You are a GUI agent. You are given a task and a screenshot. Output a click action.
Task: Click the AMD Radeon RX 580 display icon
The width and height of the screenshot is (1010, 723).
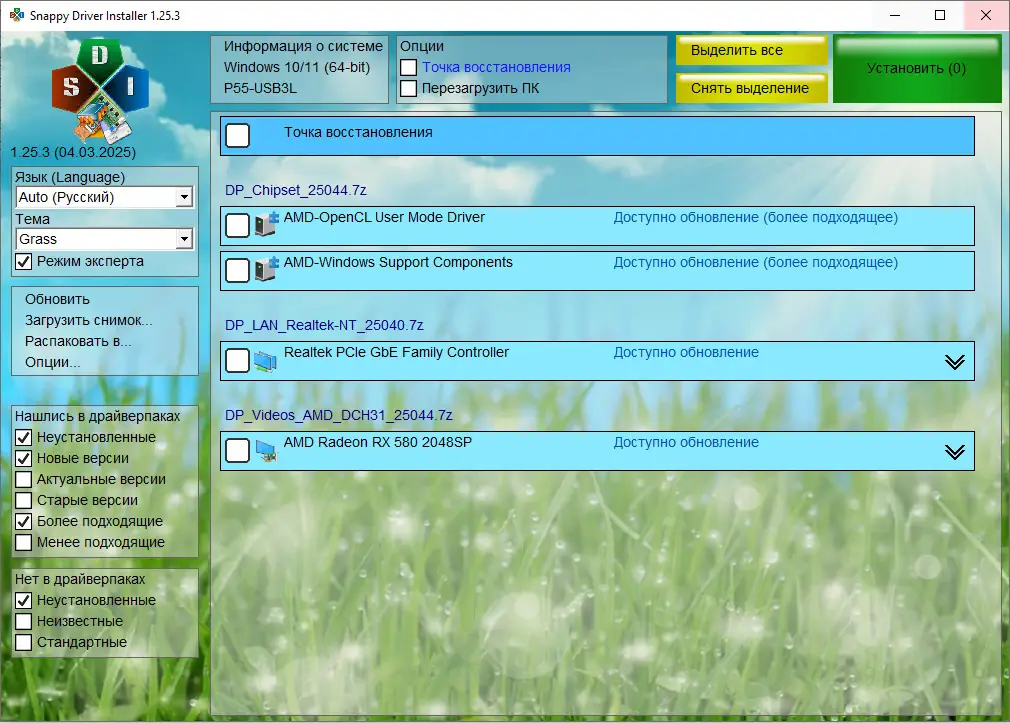(x=266, y=450)
